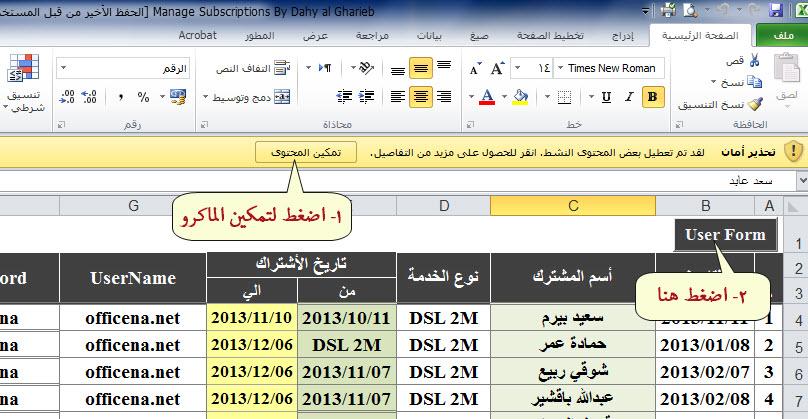
Task: Activate the Format Painter (نسخ التنسيق) brush
Action: click(x=755, y=104)
